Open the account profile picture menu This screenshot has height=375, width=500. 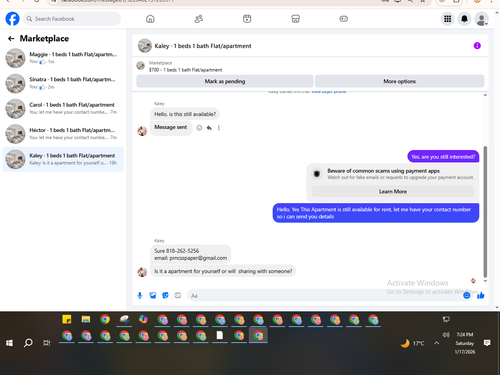tap(481, 19)
